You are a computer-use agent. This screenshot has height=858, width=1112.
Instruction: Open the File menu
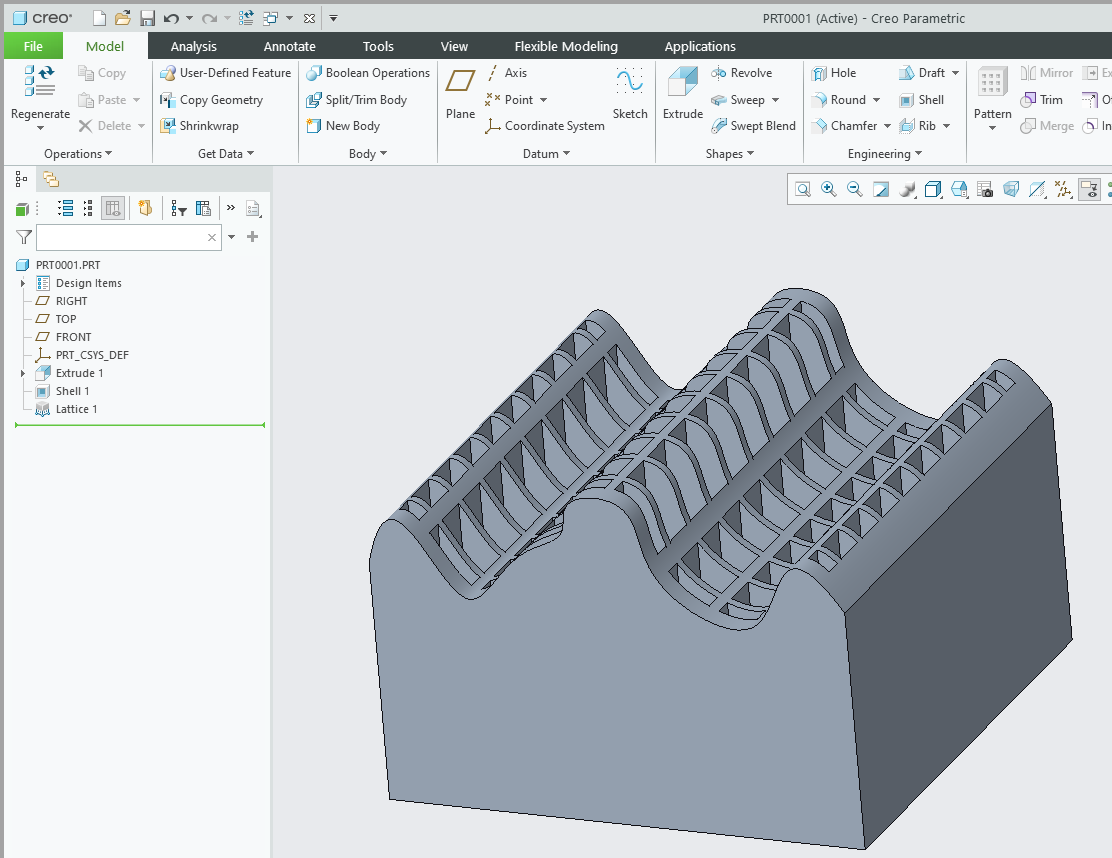pyautogui.click(x=33, y=46)
